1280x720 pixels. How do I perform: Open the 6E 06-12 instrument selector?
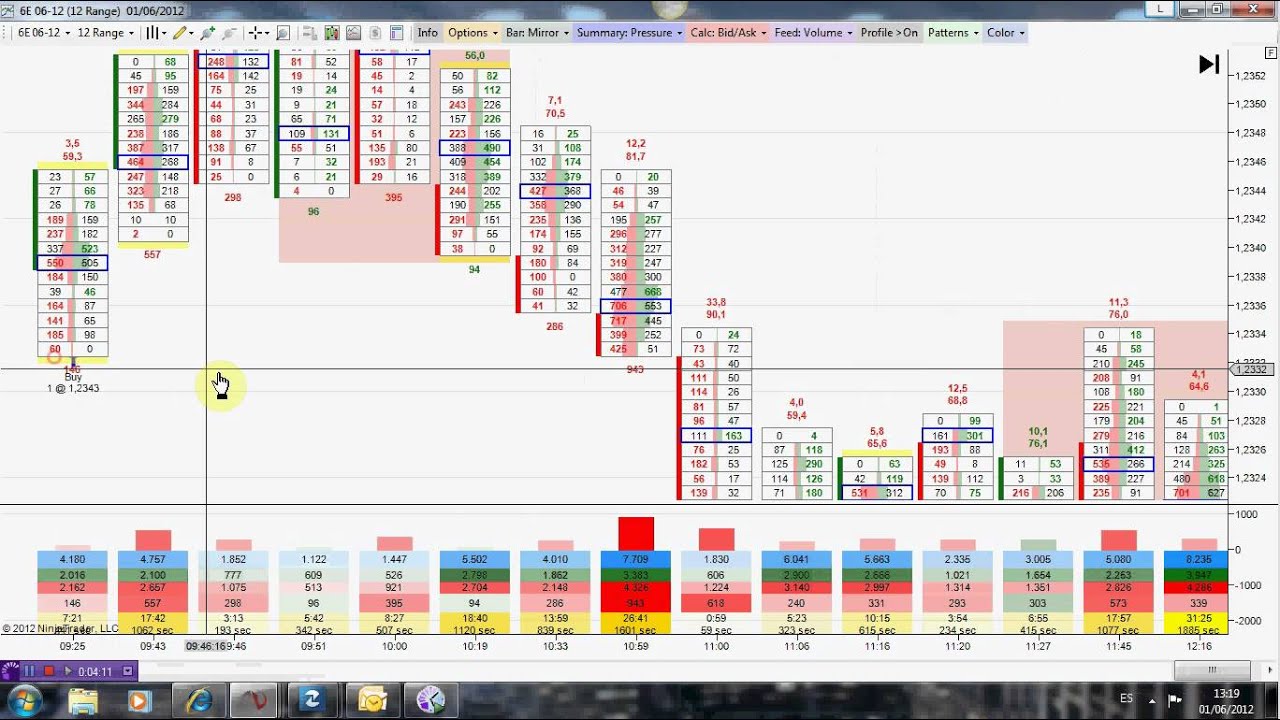pos(45,33)
